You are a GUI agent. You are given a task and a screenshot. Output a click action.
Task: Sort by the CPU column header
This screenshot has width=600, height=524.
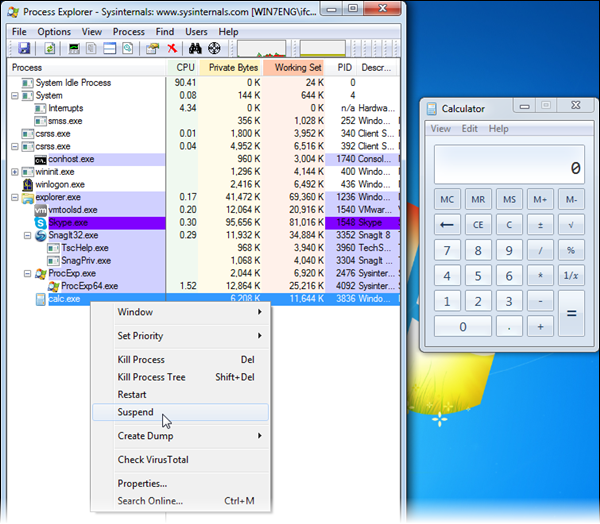click(183, 68)
